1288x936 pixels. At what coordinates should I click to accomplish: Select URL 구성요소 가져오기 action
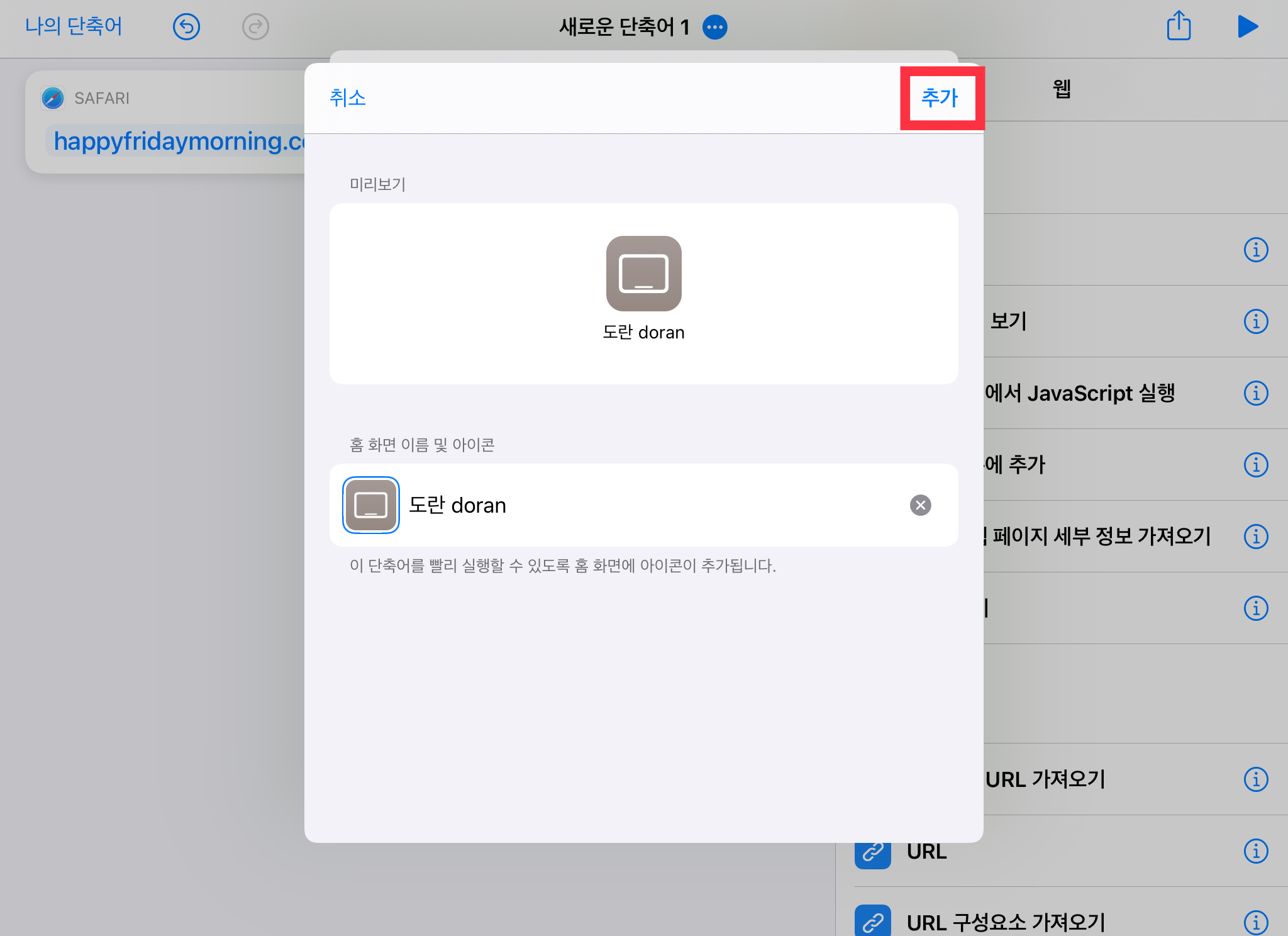click(x=1006, y=922)
